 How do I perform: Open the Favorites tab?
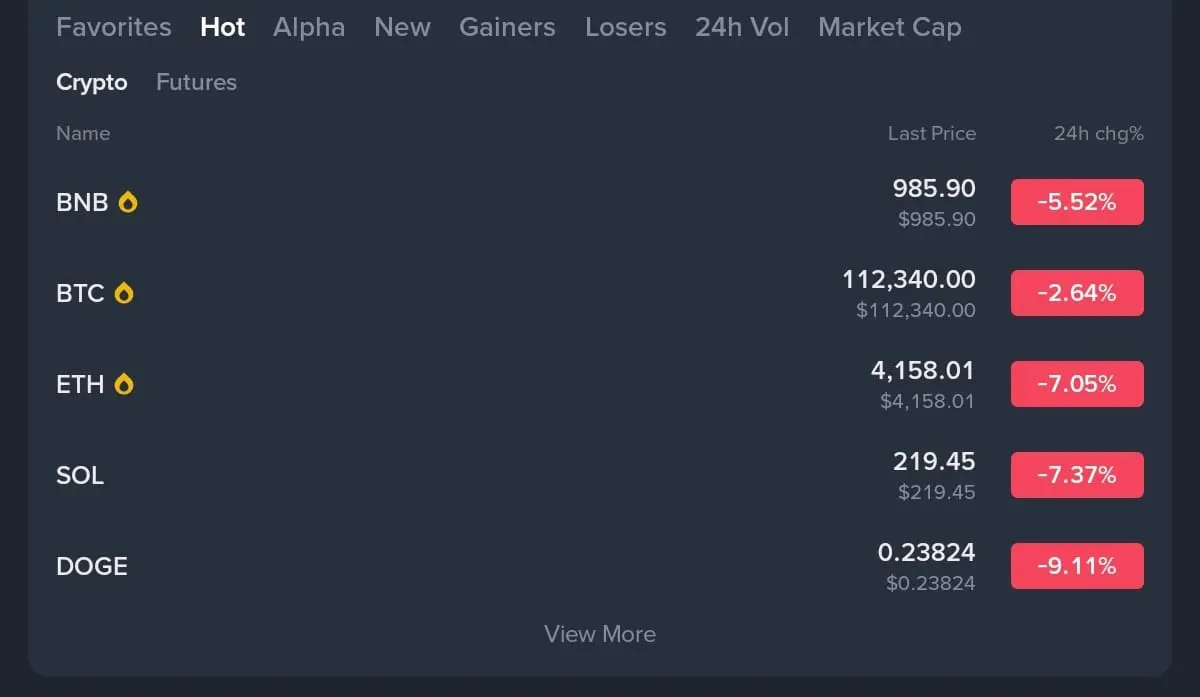coord(114,27)
